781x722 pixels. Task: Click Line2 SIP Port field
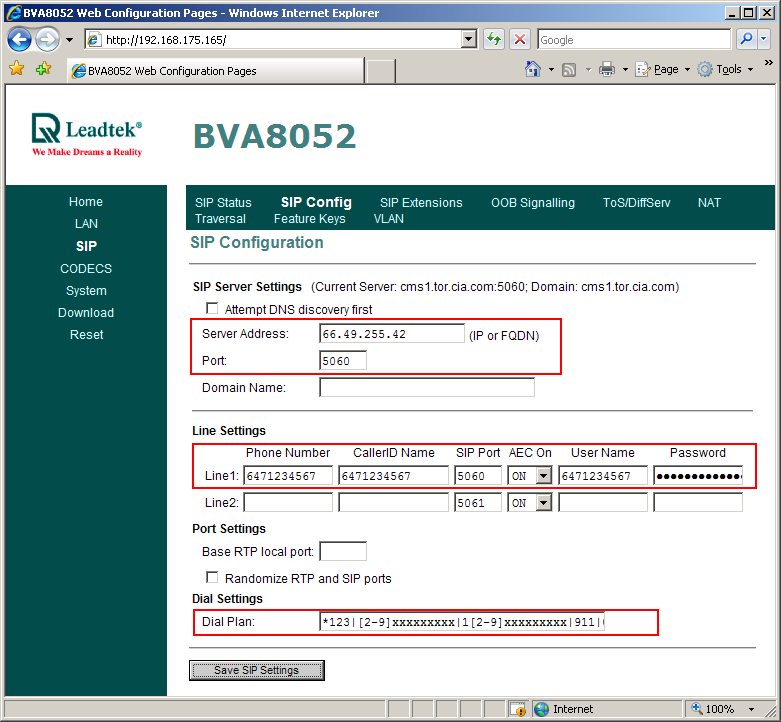[478, 502]
